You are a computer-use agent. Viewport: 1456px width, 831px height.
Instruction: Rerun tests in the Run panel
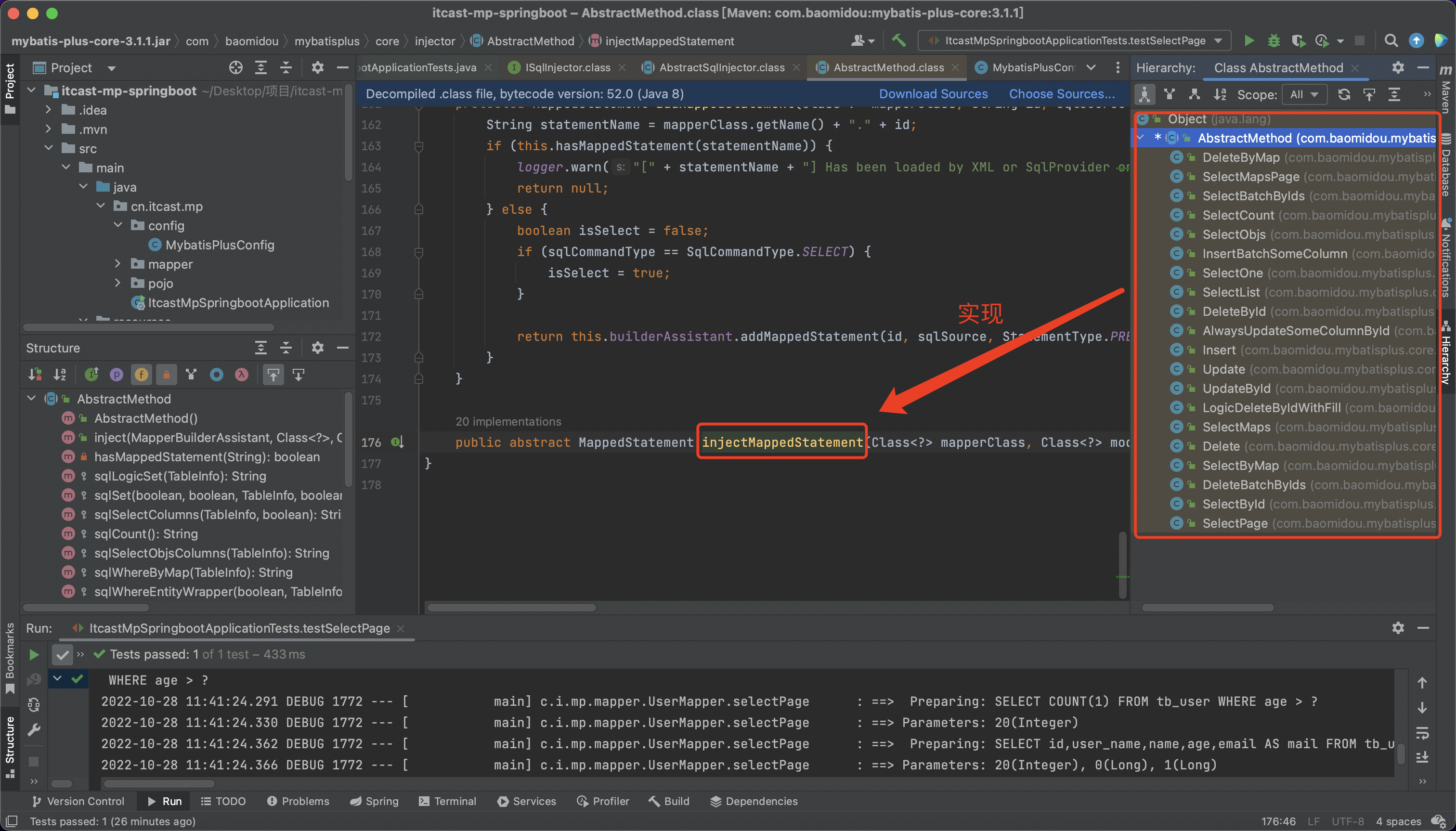[34, 655]
